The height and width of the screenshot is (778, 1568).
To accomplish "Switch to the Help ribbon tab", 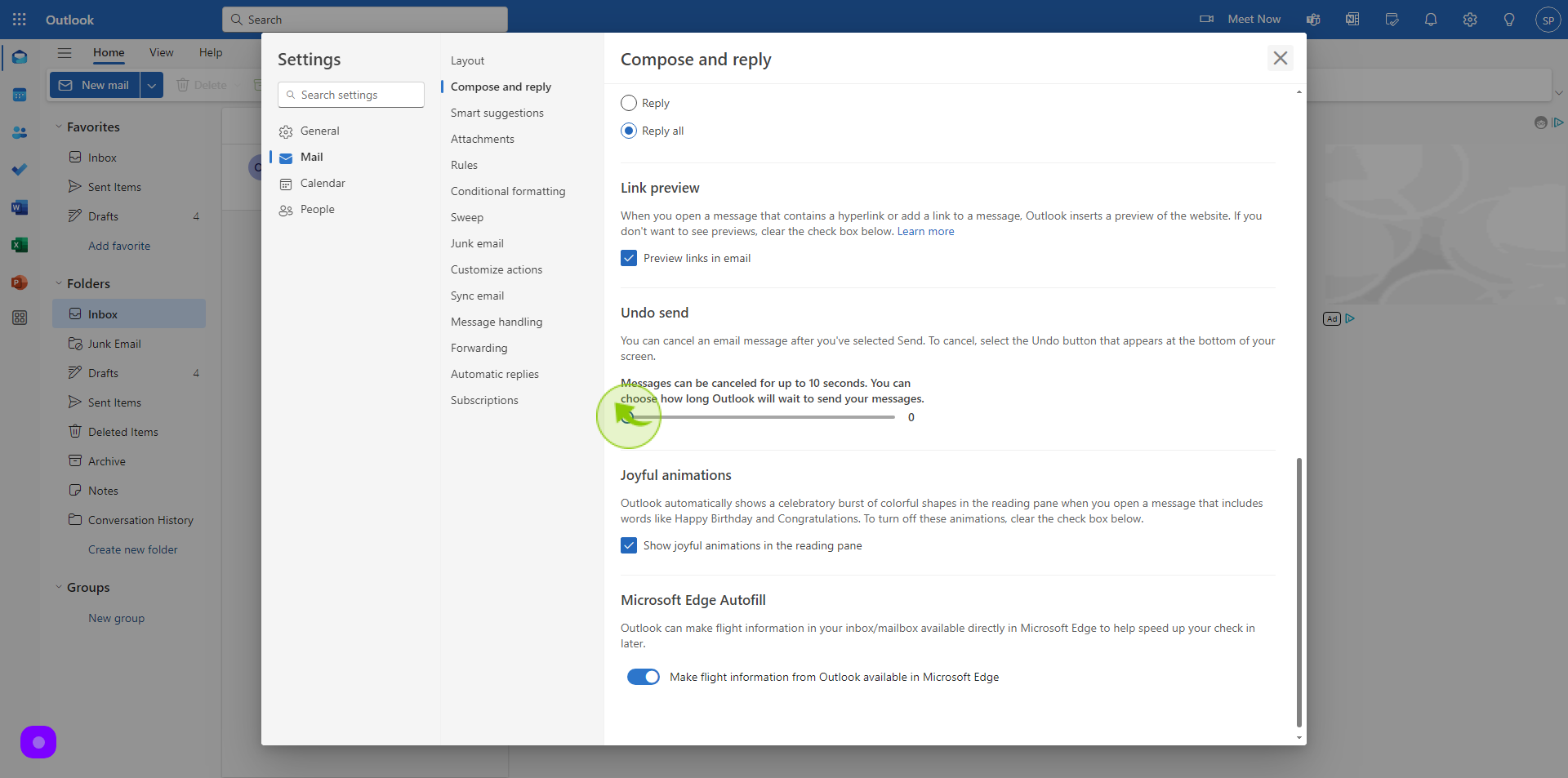I will point(211,52).
